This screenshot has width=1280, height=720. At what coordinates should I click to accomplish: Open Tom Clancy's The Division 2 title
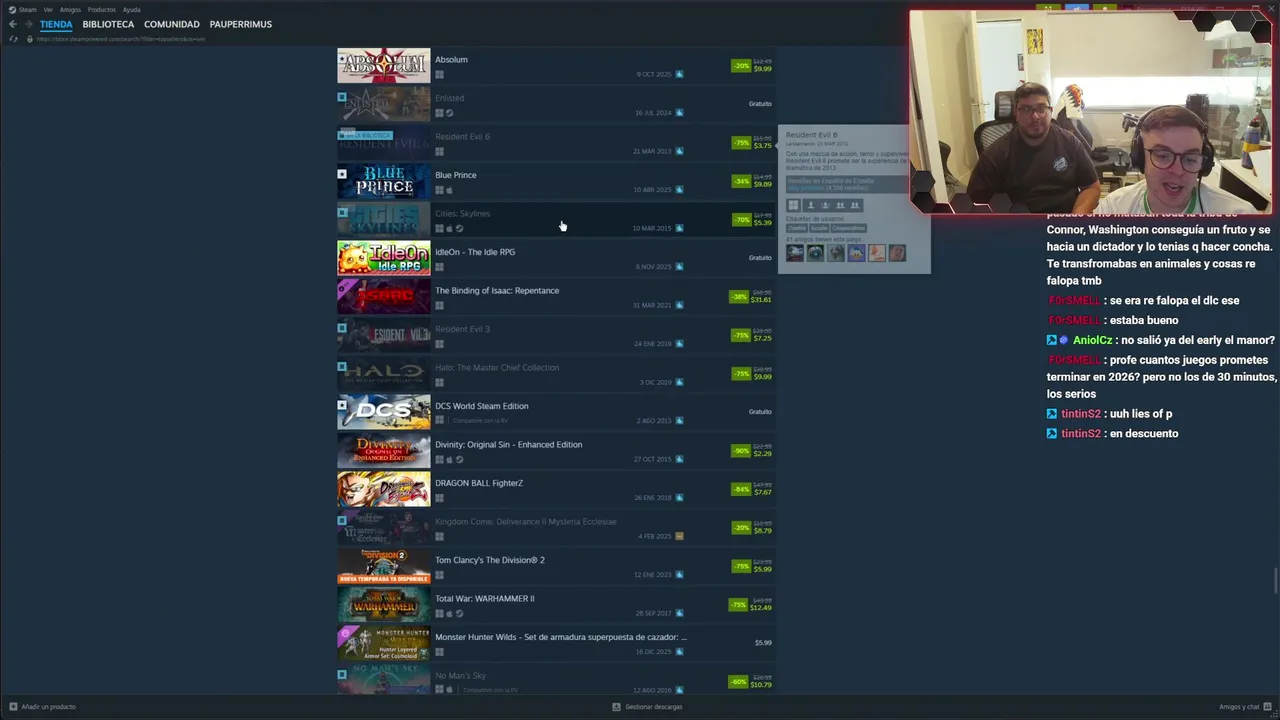click(490, 560)
